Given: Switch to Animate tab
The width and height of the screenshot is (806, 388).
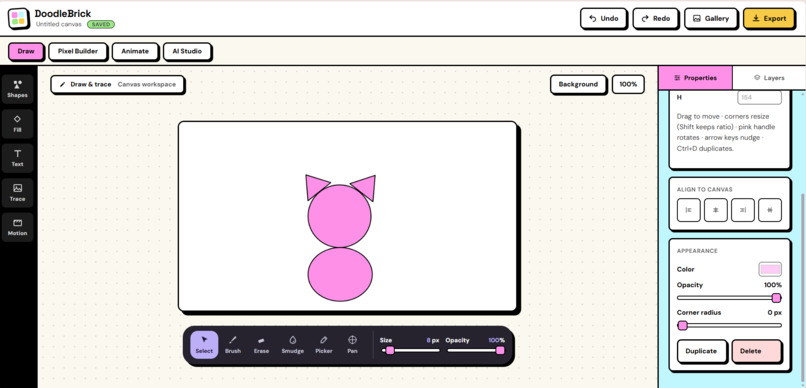Looking at the screenshot, I should 135,51.
